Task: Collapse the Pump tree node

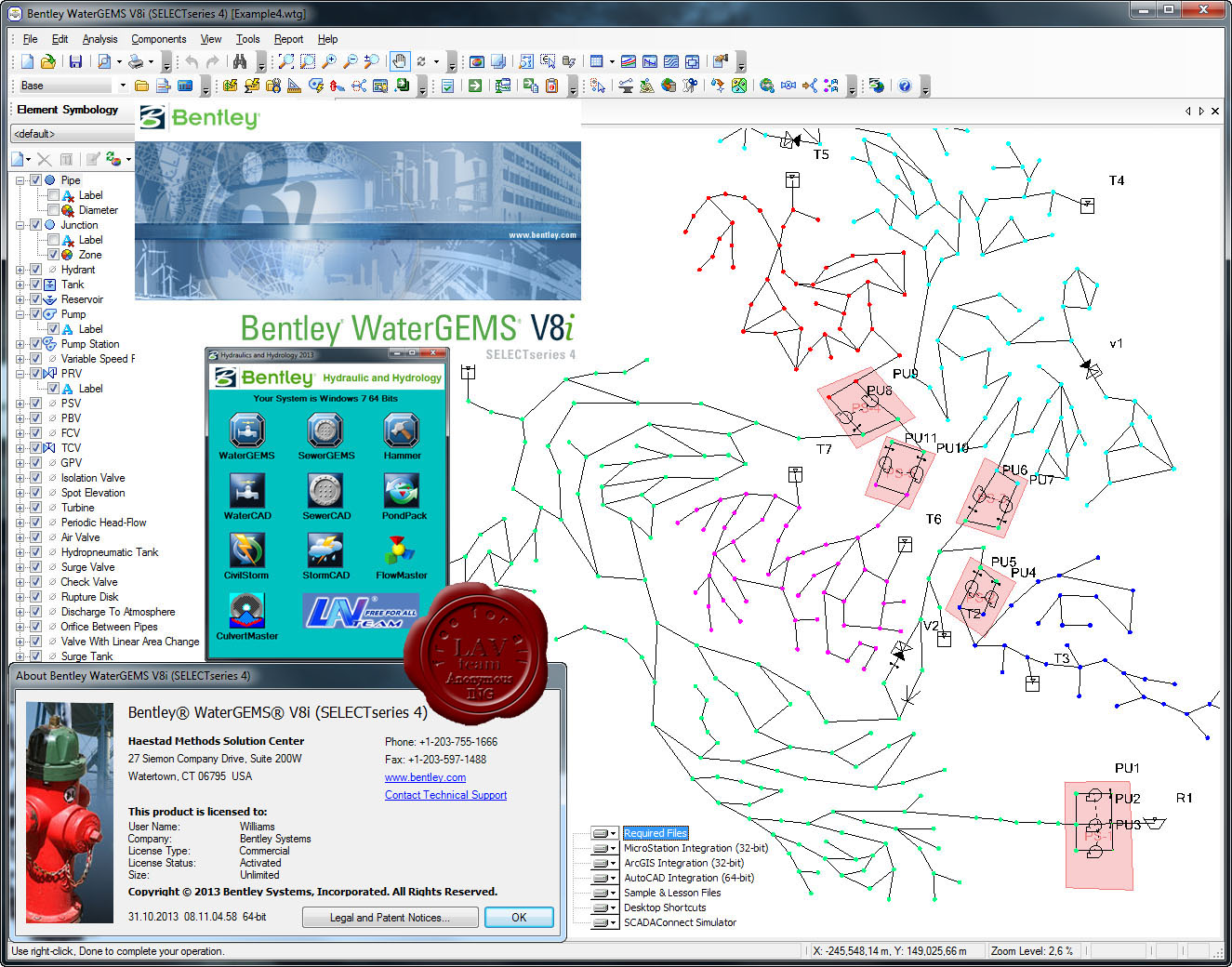Action: click(x=20, y=314)
